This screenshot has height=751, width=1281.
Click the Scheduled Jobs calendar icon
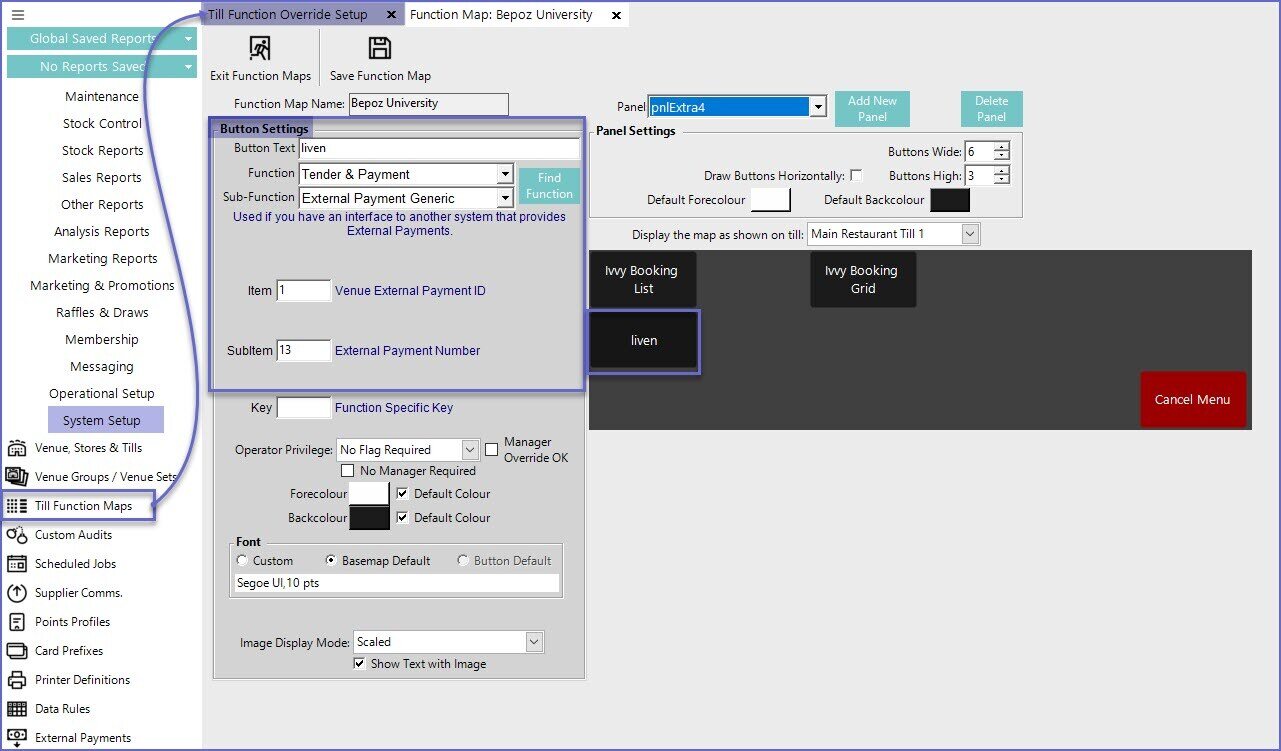click(17, 564)
